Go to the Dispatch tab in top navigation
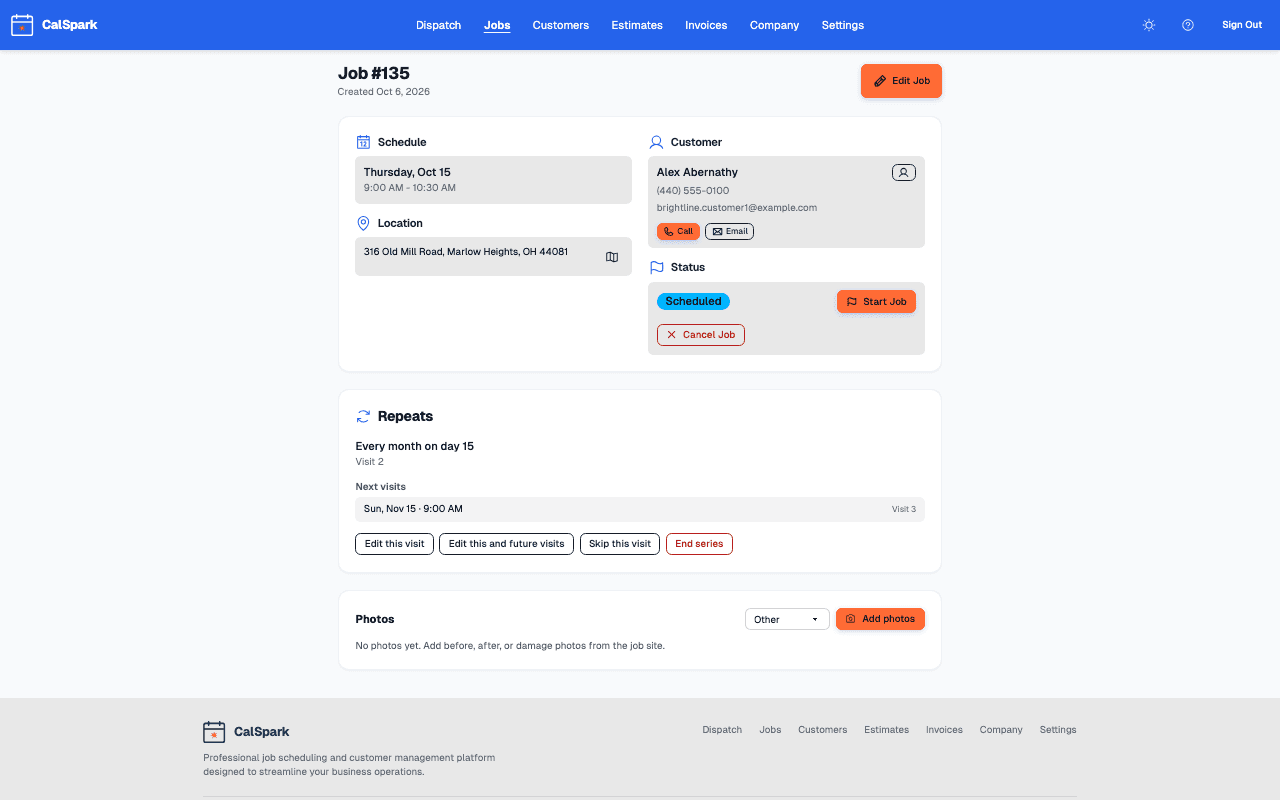1280x800 pixels. click(x=438, y=25)
